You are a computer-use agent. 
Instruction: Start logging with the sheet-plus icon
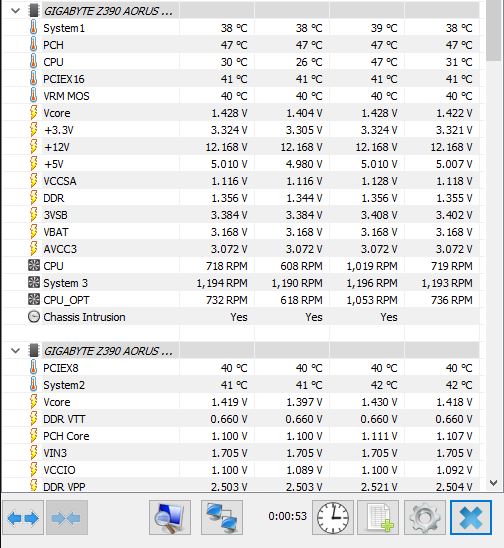pos(379,518)
